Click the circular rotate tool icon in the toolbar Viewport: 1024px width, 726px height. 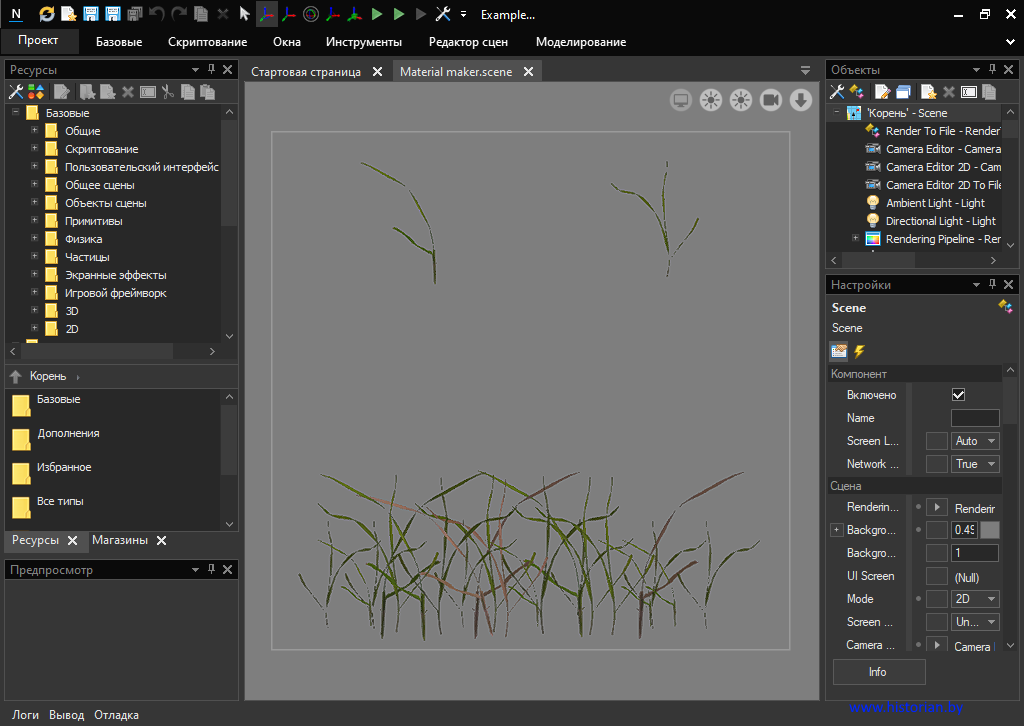(311, 14)
